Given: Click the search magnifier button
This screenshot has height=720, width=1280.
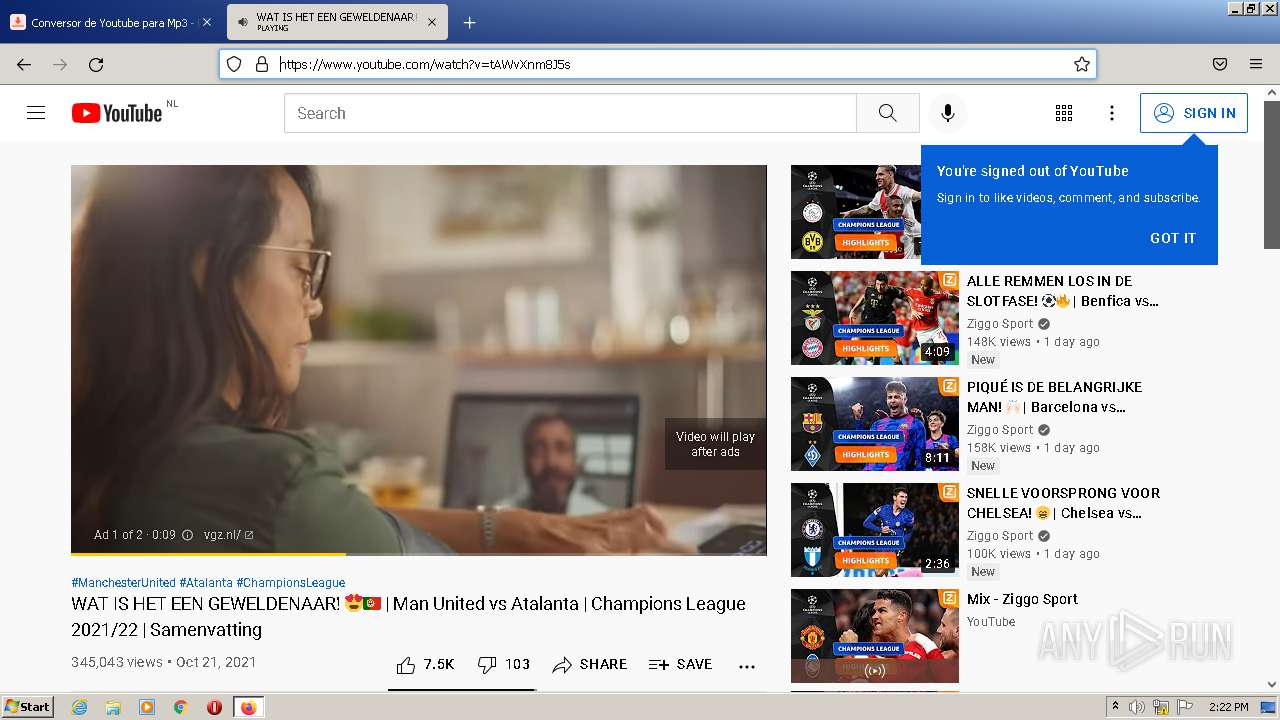Looking at the screenshot, I should click(888, 113).
